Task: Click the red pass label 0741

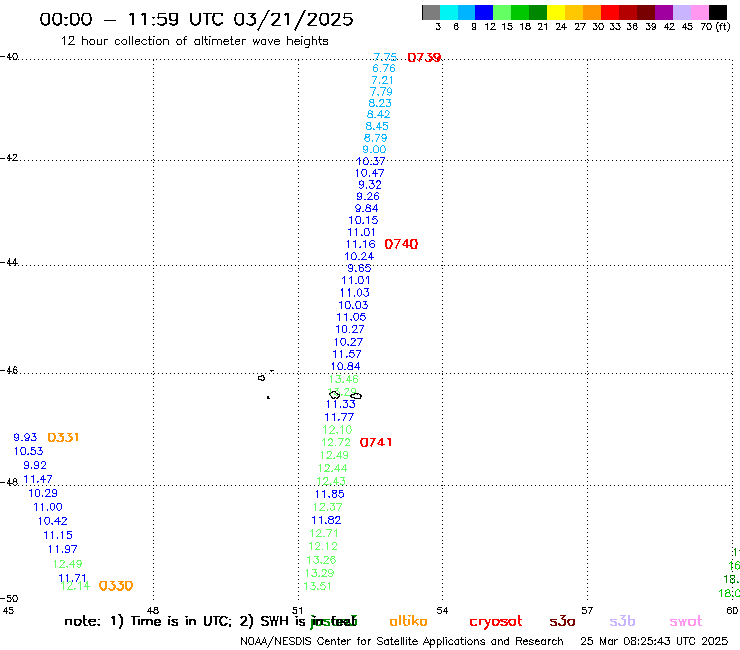Action: tap(376, 442)
